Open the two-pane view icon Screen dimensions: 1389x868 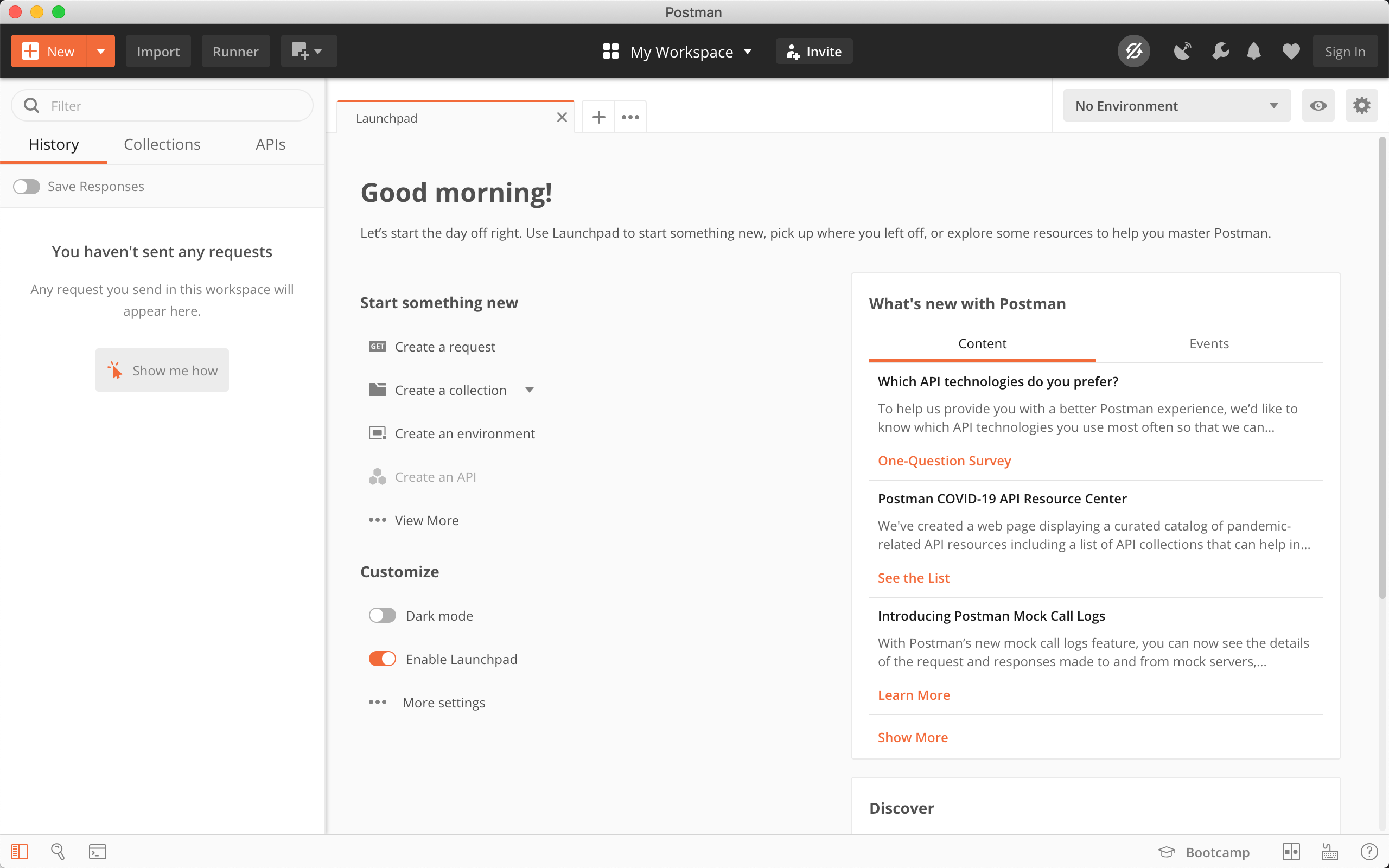point(1291,851)
